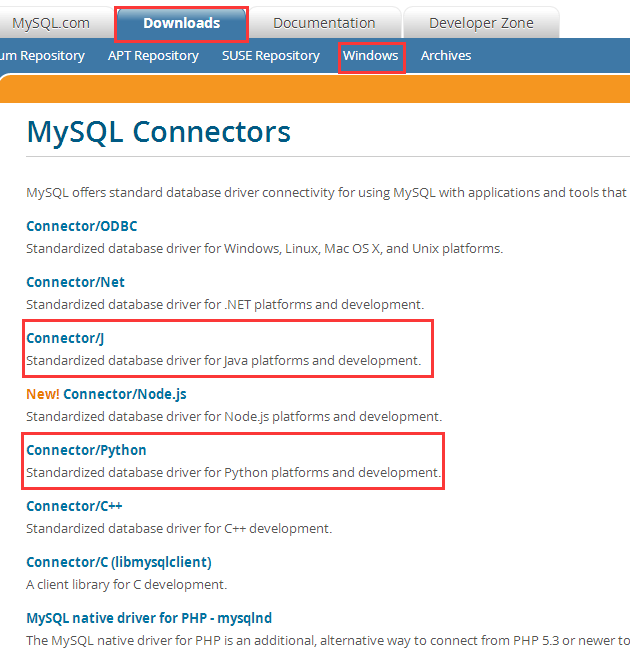The height and width of the screenshot is (665, 630).
Task: Follow the Connector/ODBC link
Action: point(82,226)
